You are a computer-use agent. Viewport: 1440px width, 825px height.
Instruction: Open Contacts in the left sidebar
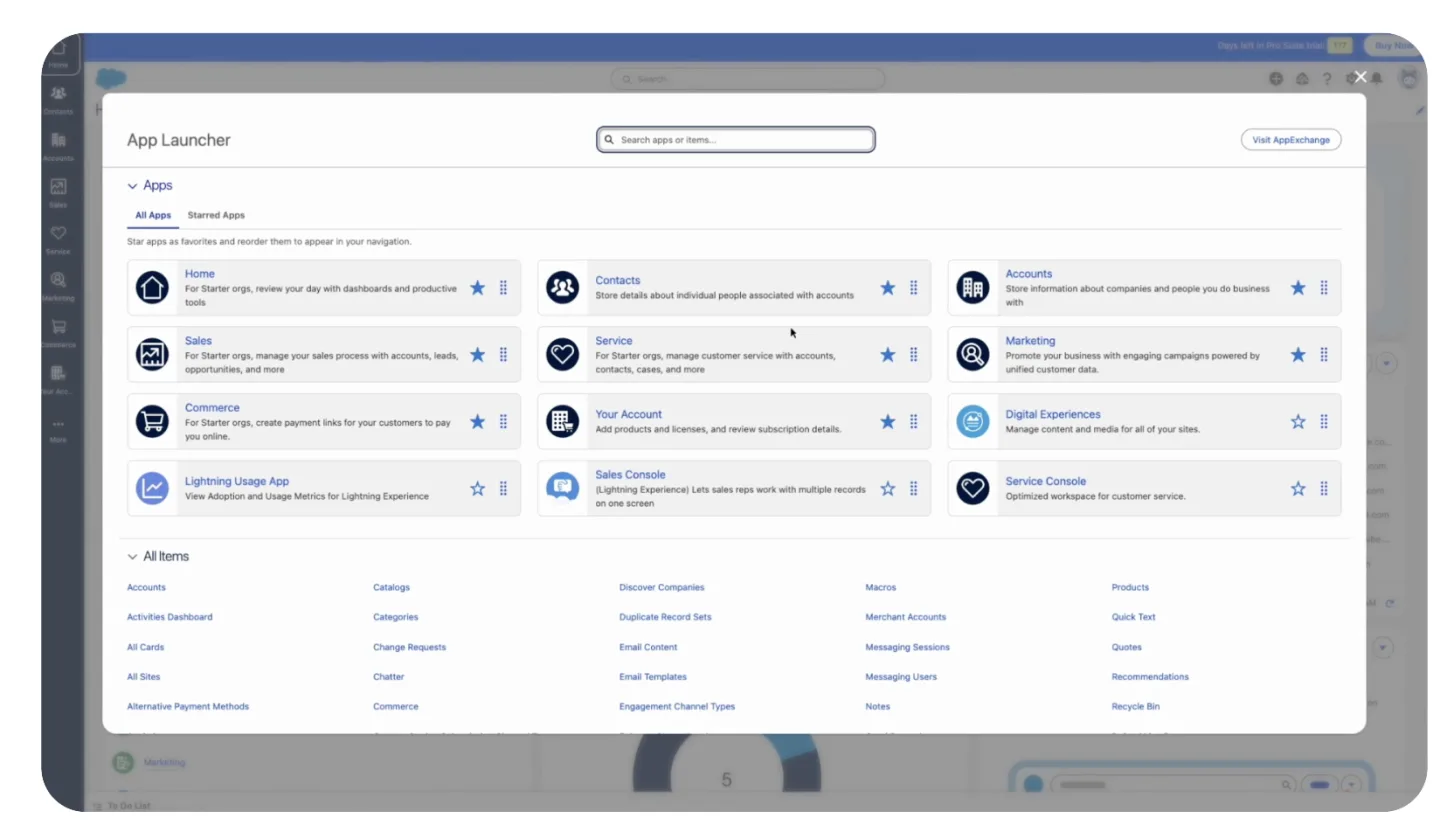click(x=58, y=100)
